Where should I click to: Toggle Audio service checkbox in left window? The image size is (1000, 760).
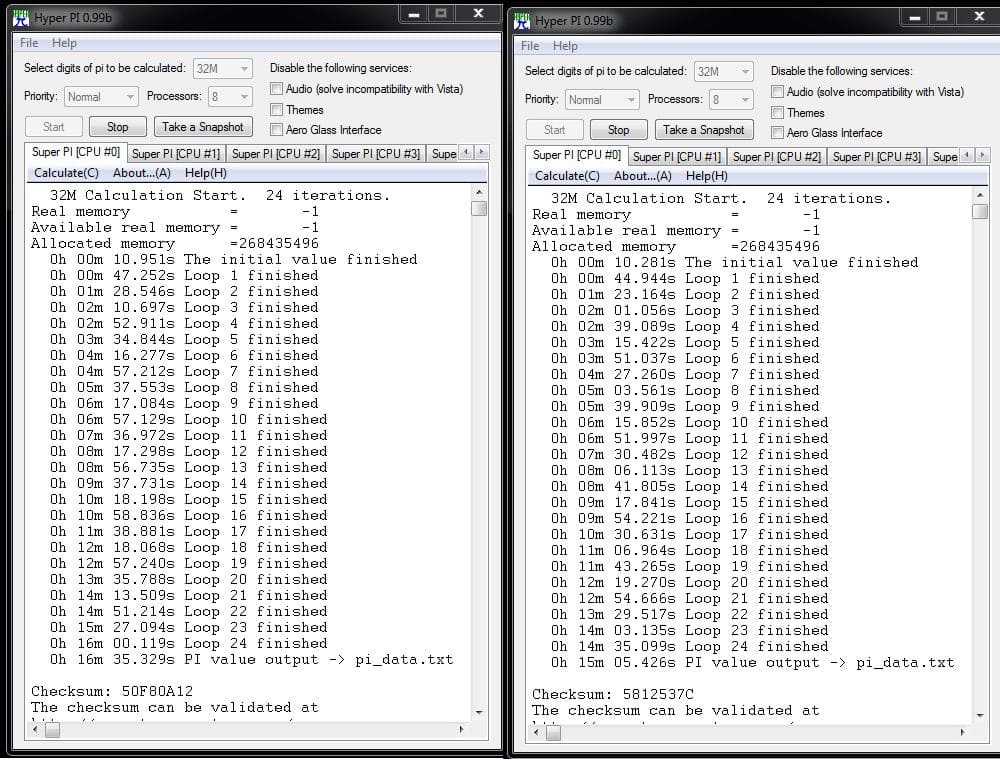276,89
